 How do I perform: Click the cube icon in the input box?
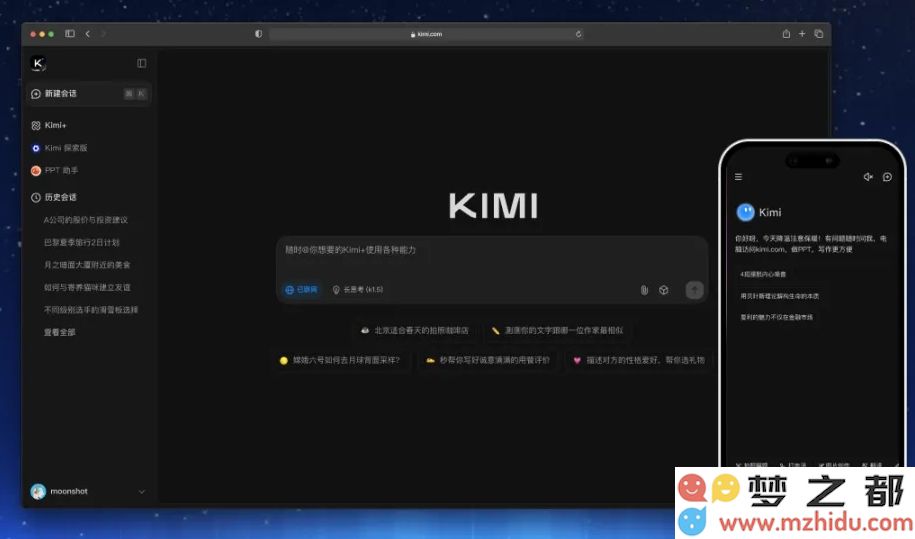[663, 290]
